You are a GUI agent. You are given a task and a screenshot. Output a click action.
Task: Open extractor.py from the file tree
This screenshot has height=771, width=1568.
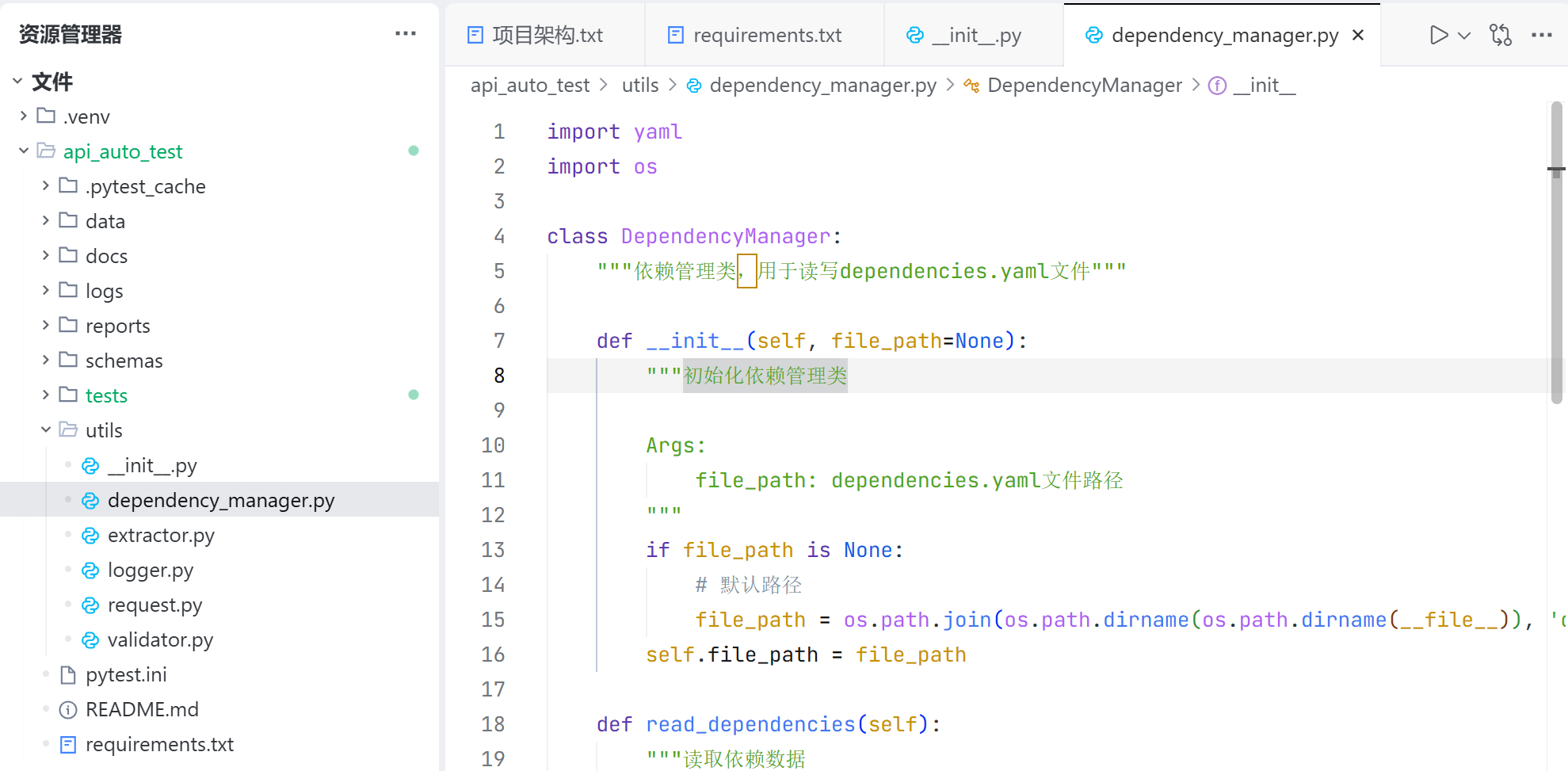(x=219, y=536)
